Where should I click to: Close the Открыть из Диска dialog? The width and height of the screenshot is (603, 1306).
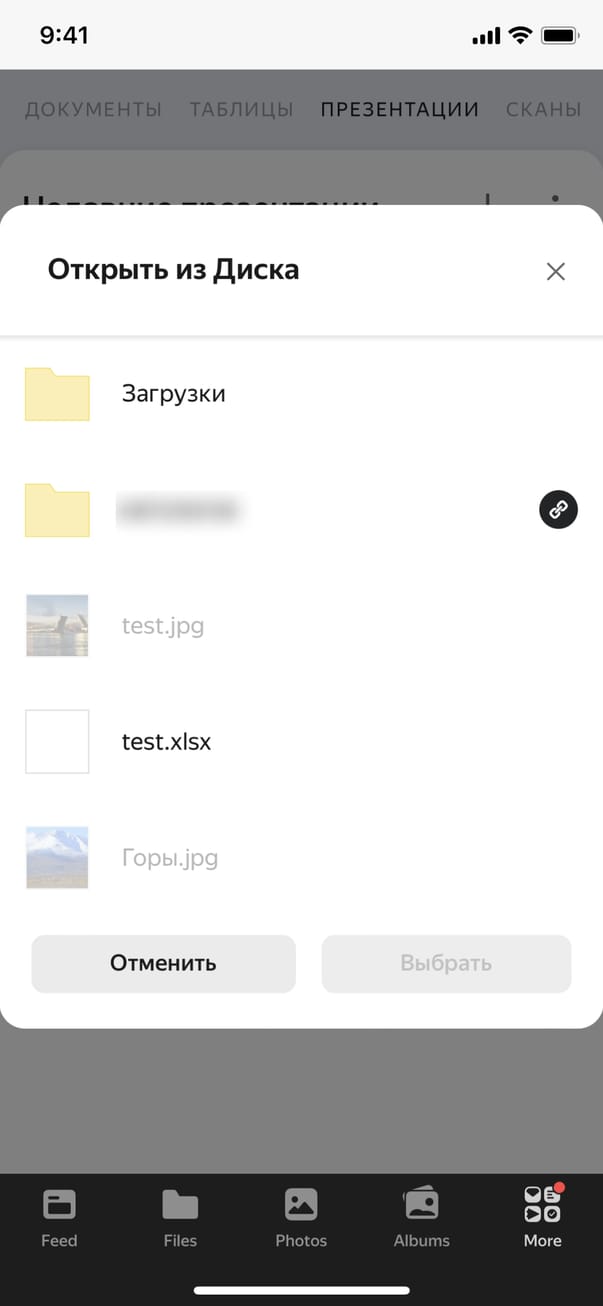(x=556, y=271)
